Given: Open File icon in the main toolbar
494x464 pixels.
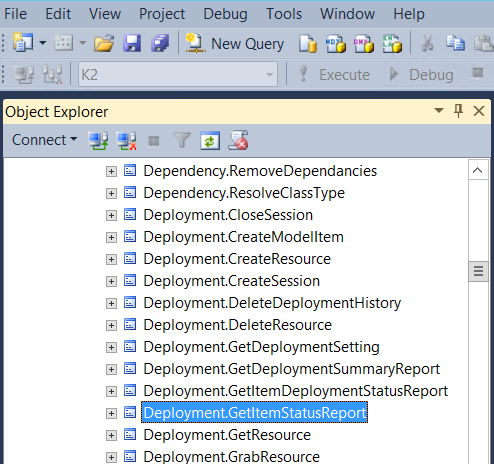Looking at the screenshot, I should 104,43.
